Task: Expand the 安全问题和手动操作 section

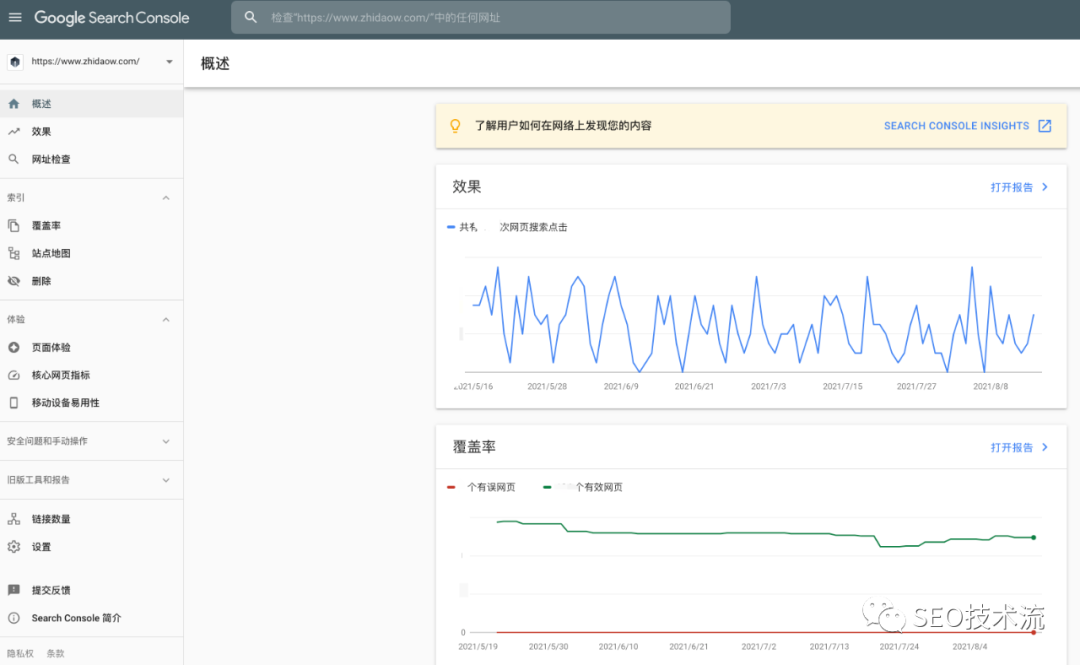Action: pyautogui.click(x=166, y=441)
